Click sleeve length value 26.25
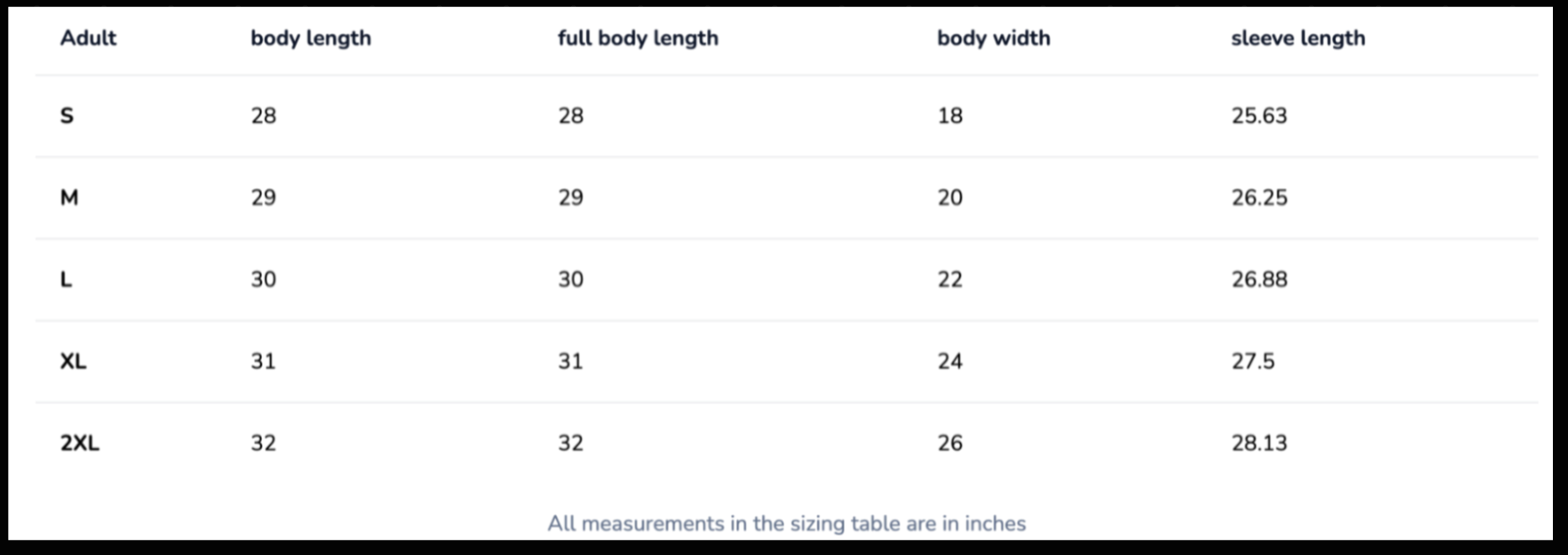This screenshot has width=1568, height=555. point(1259,198)
